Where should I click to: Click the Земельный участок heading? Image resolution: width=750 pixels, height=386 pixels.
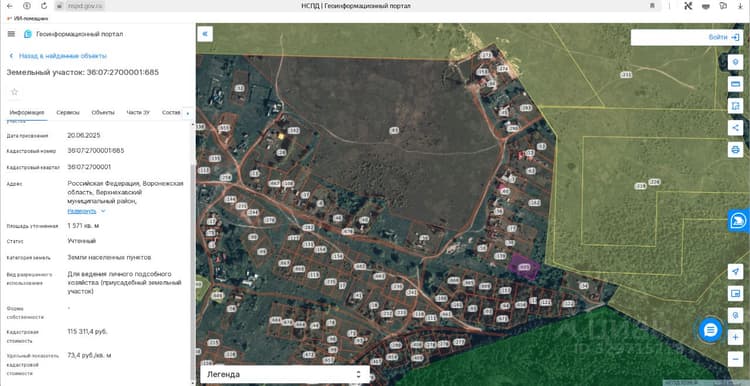click(x=82, y=72)
